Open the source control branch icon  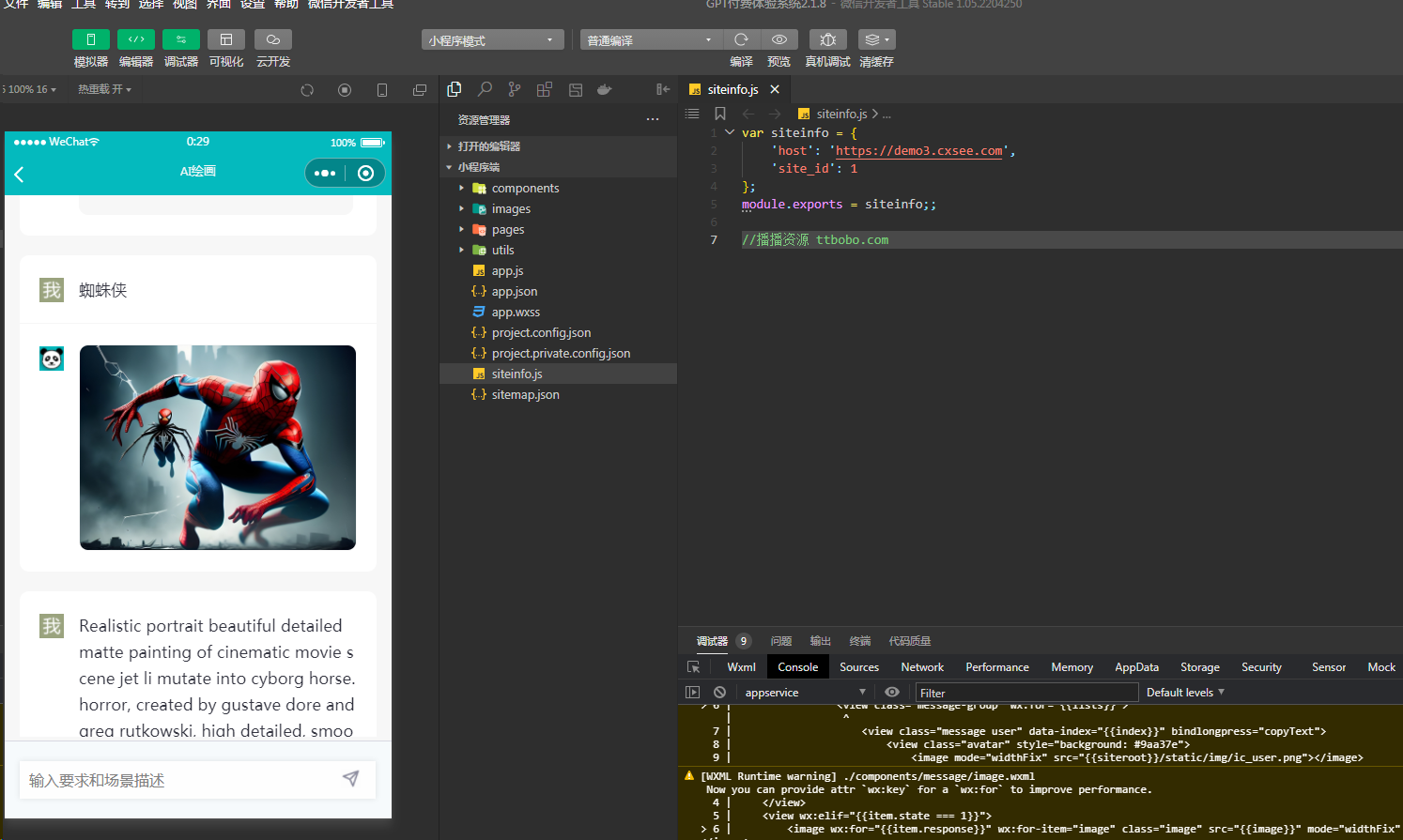515,89
